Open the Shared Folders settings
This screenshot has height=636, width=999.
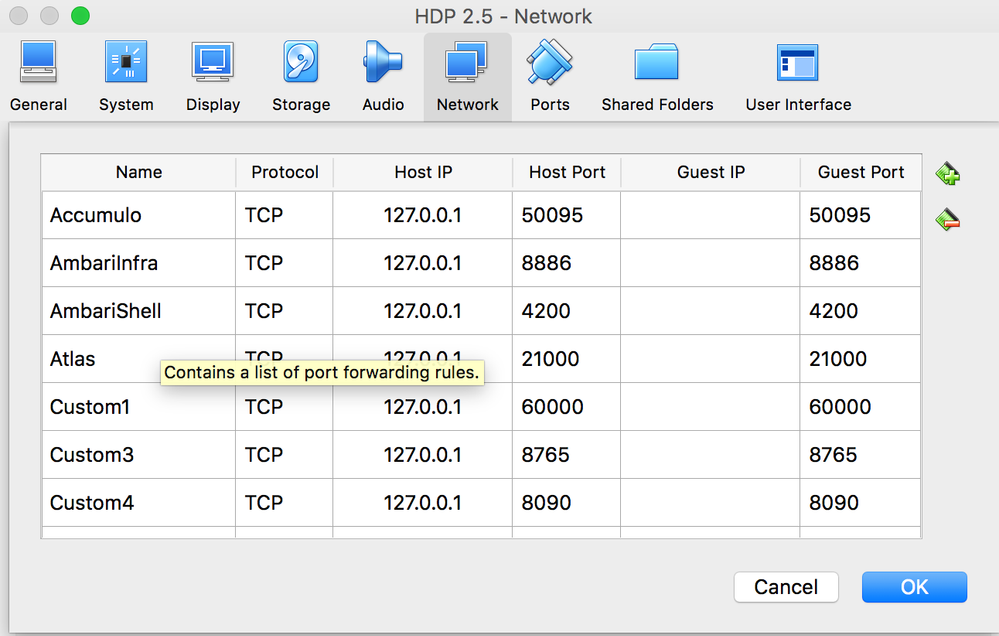point(657,77)
